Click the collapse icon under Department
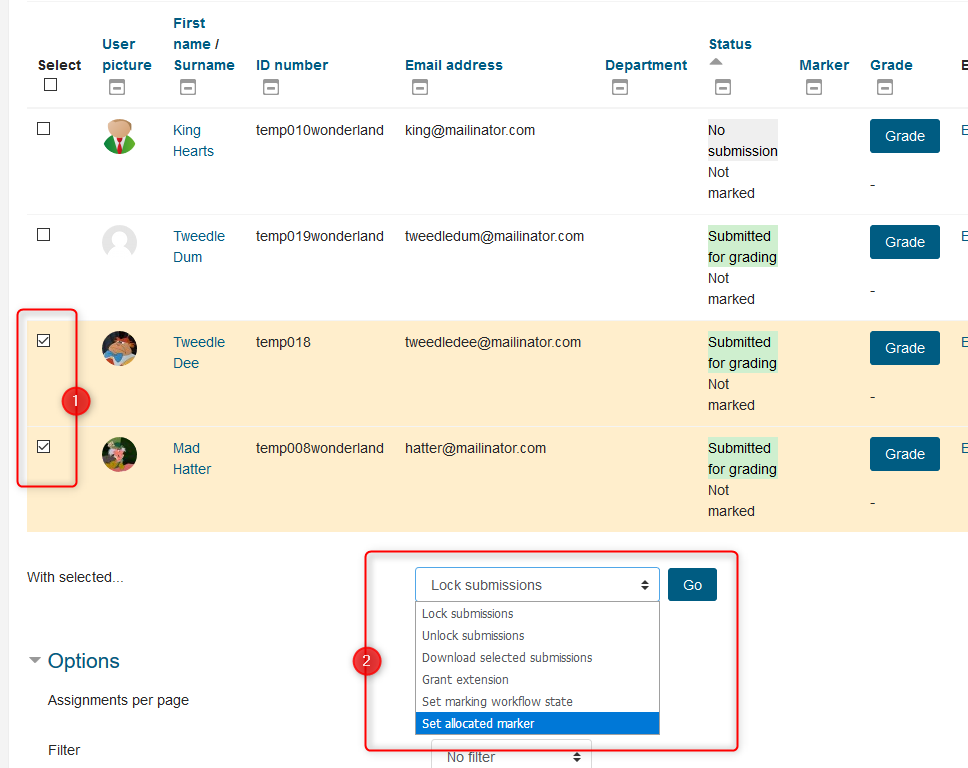 coord(620,88)
